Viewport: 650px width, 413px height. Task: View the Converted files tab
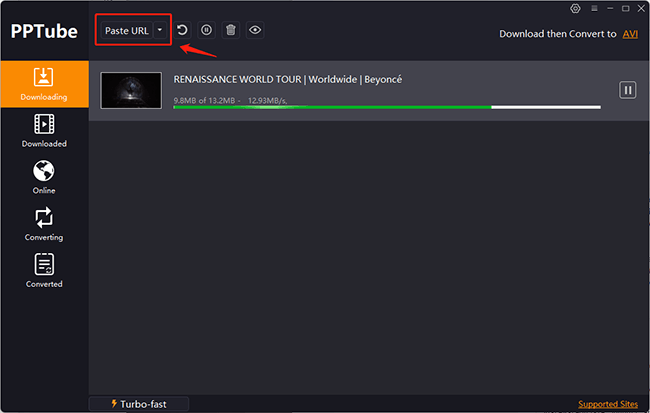pyautogui.click(x=44, y=270)
